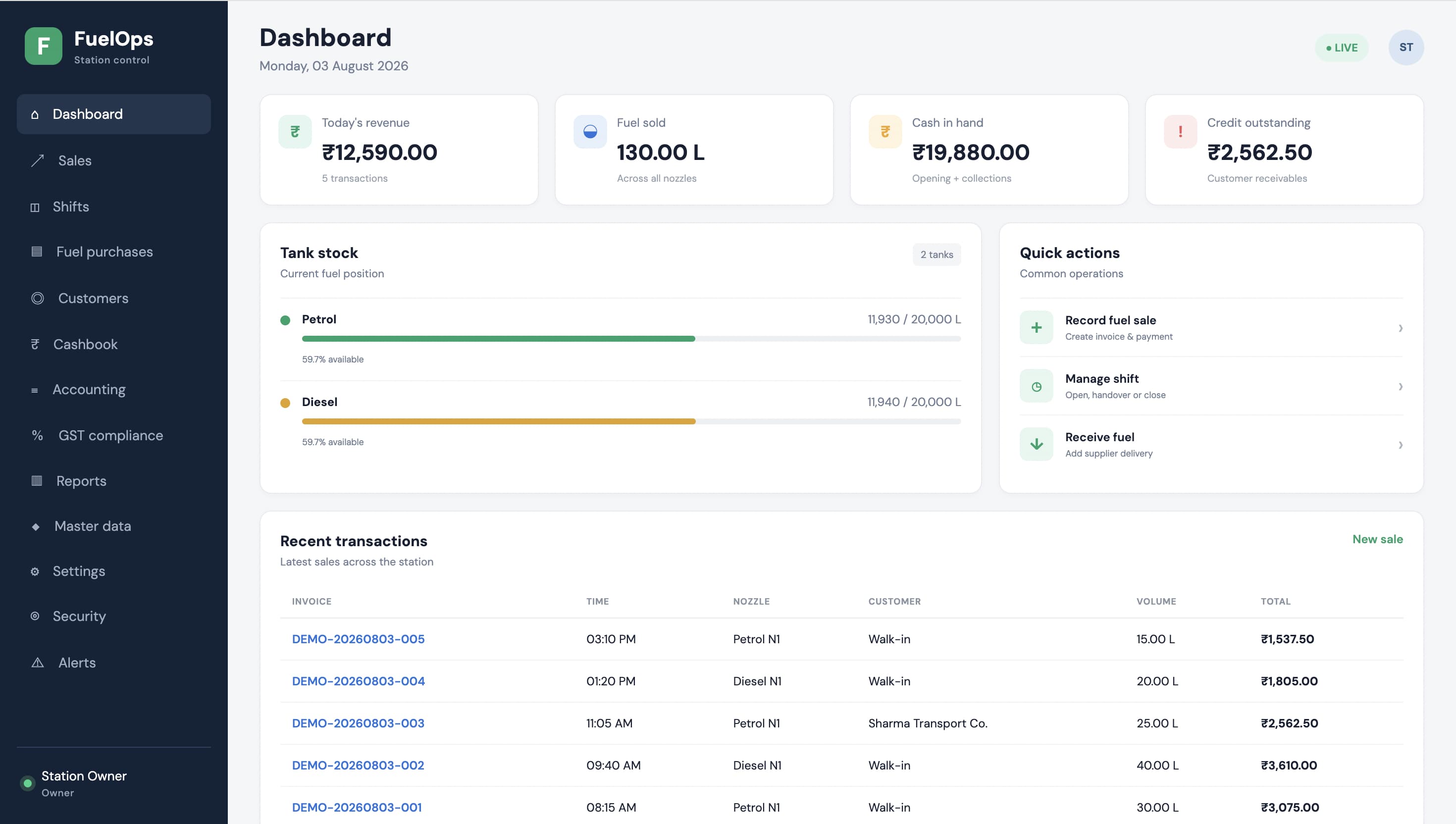Click the Credit outstanding exclamation icon
This screenshot has height=824, width=1456.
1181,132
